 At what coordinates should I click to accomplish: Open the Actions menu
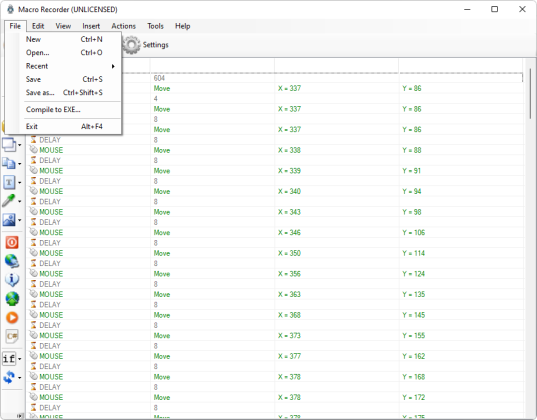124,26
